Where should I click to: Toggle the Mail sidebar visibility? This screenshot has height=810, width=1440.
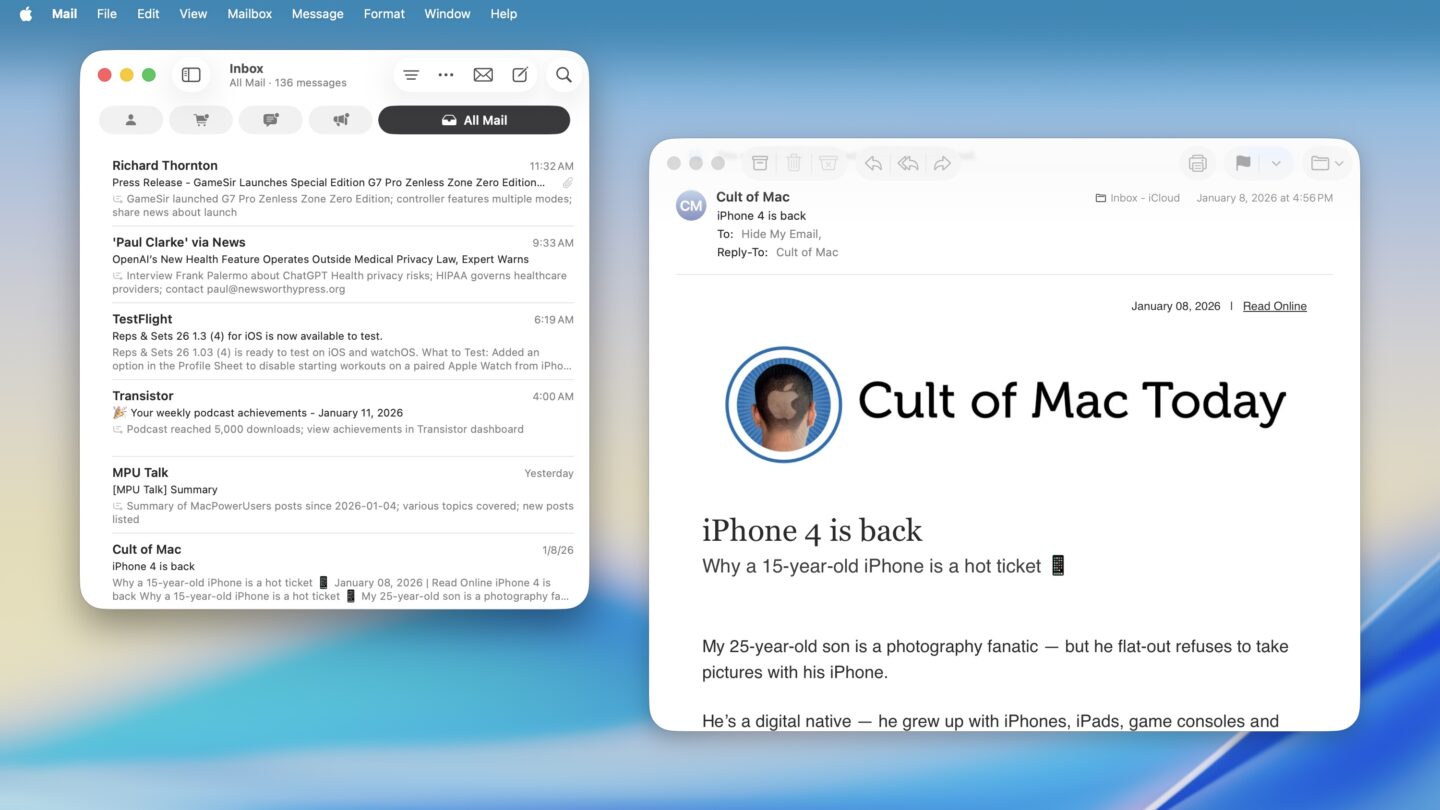coord(190,74)
